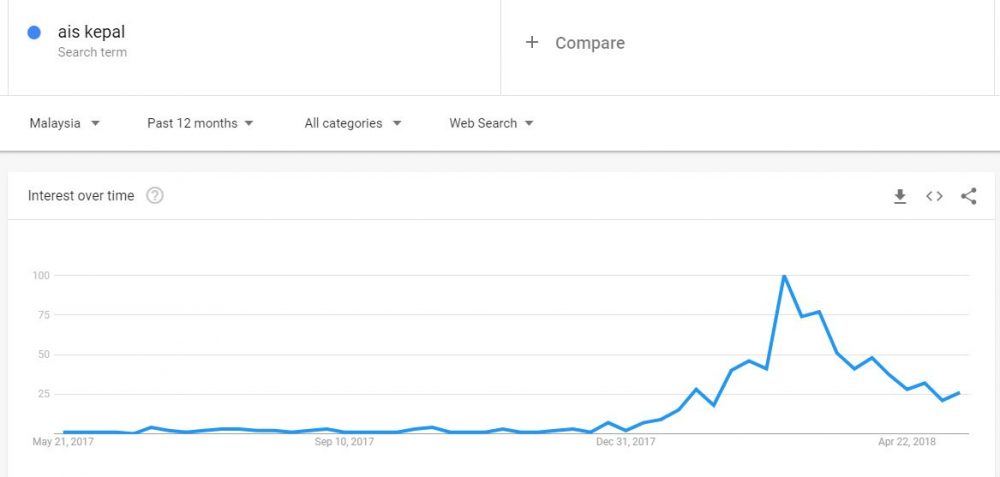Click the May 21, 2017 axis label
Image resolution: width=1000 pixels, height=477 pixels.
[x=62, y=441]
